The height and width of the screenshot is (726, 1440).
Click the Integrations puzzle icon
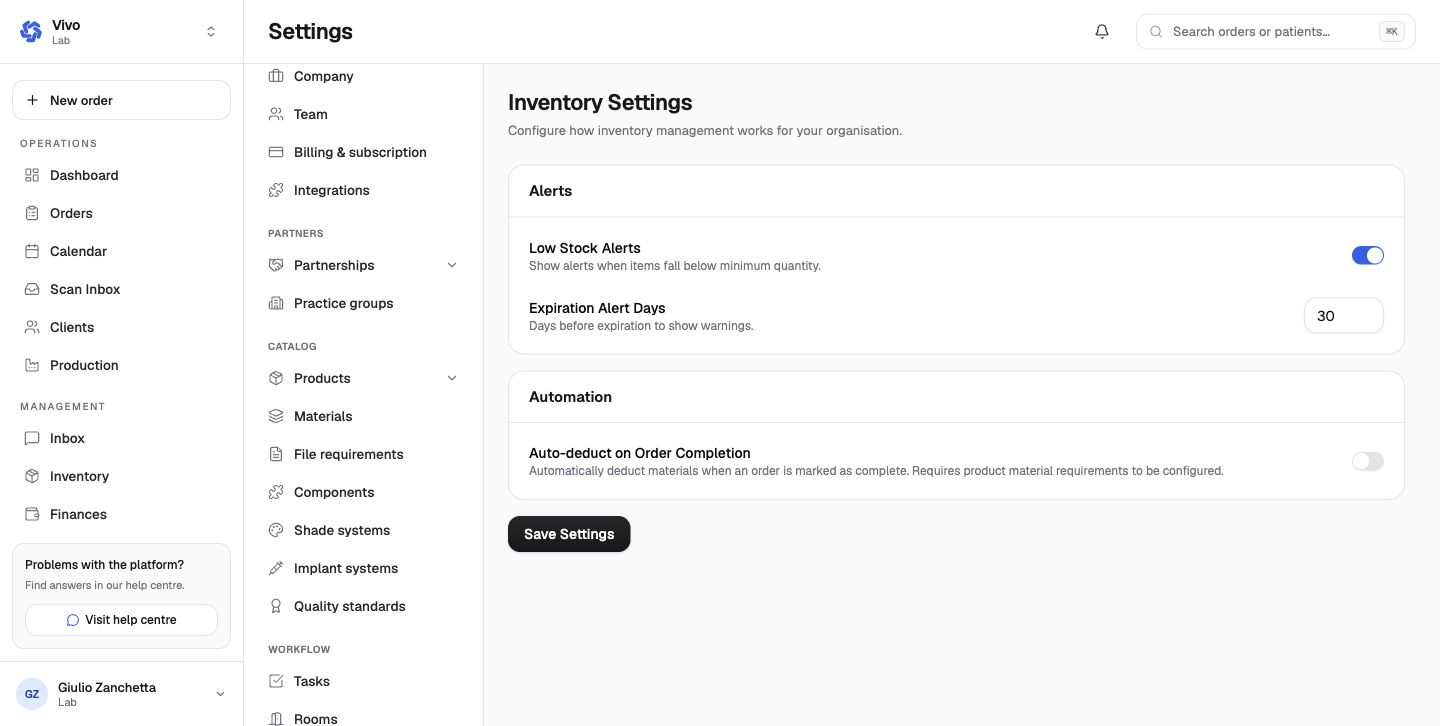click(x=276, y=190)
